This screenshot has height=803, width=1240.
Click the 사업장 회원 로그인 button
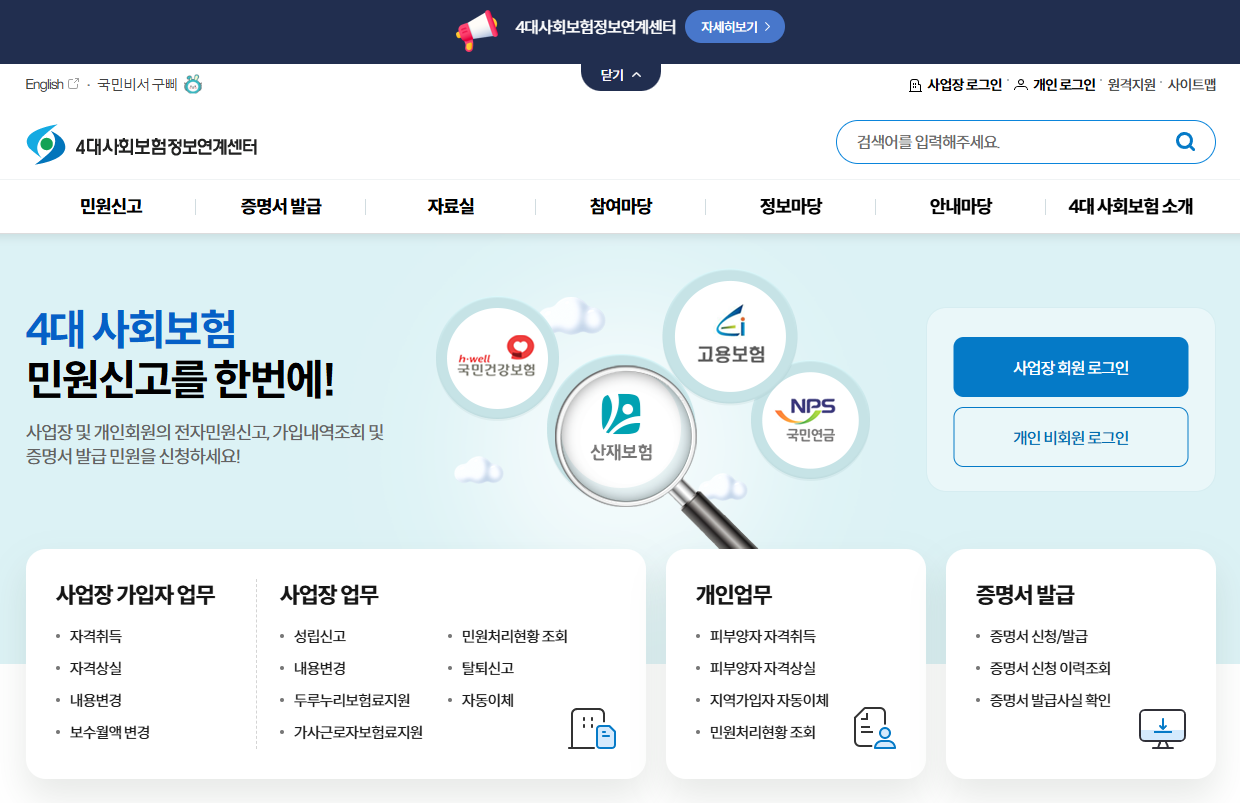pyautogui.click(x=1071, y=367)
